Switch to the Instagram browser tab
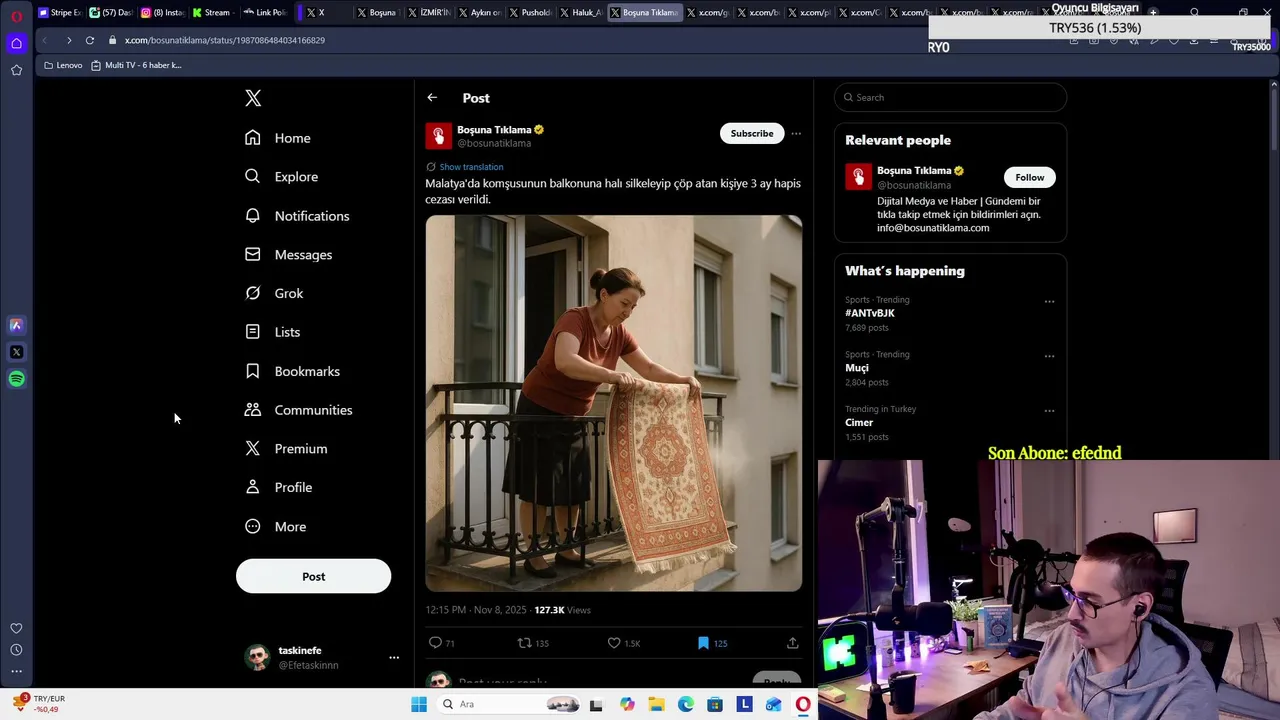 click(x=162, y=12)
